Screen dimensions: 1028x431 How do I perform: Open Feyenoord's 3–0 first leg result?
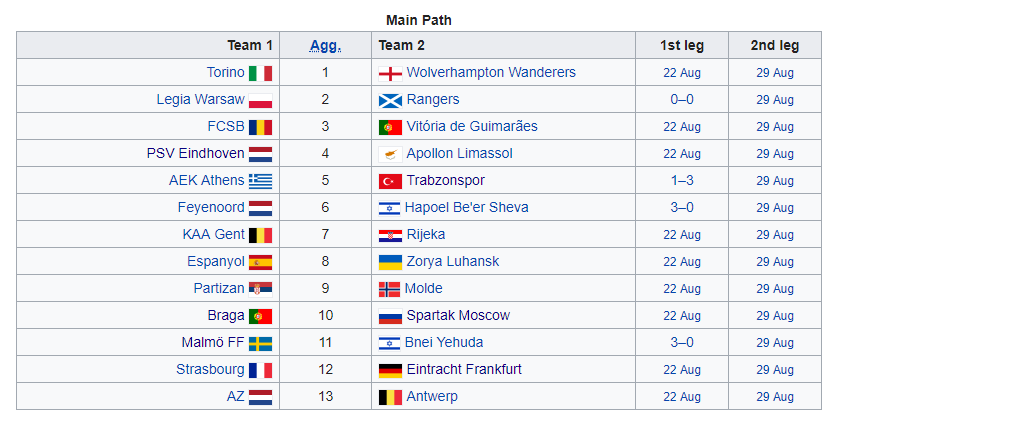[682, 208]
